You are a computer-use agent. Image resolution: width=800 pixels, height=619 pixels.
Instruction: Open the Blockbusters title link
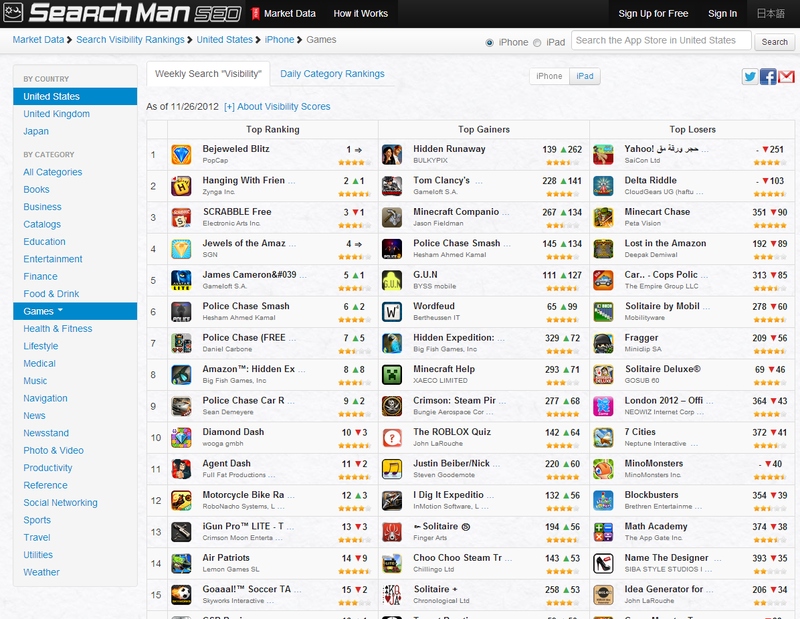click(x=652, y=495)
